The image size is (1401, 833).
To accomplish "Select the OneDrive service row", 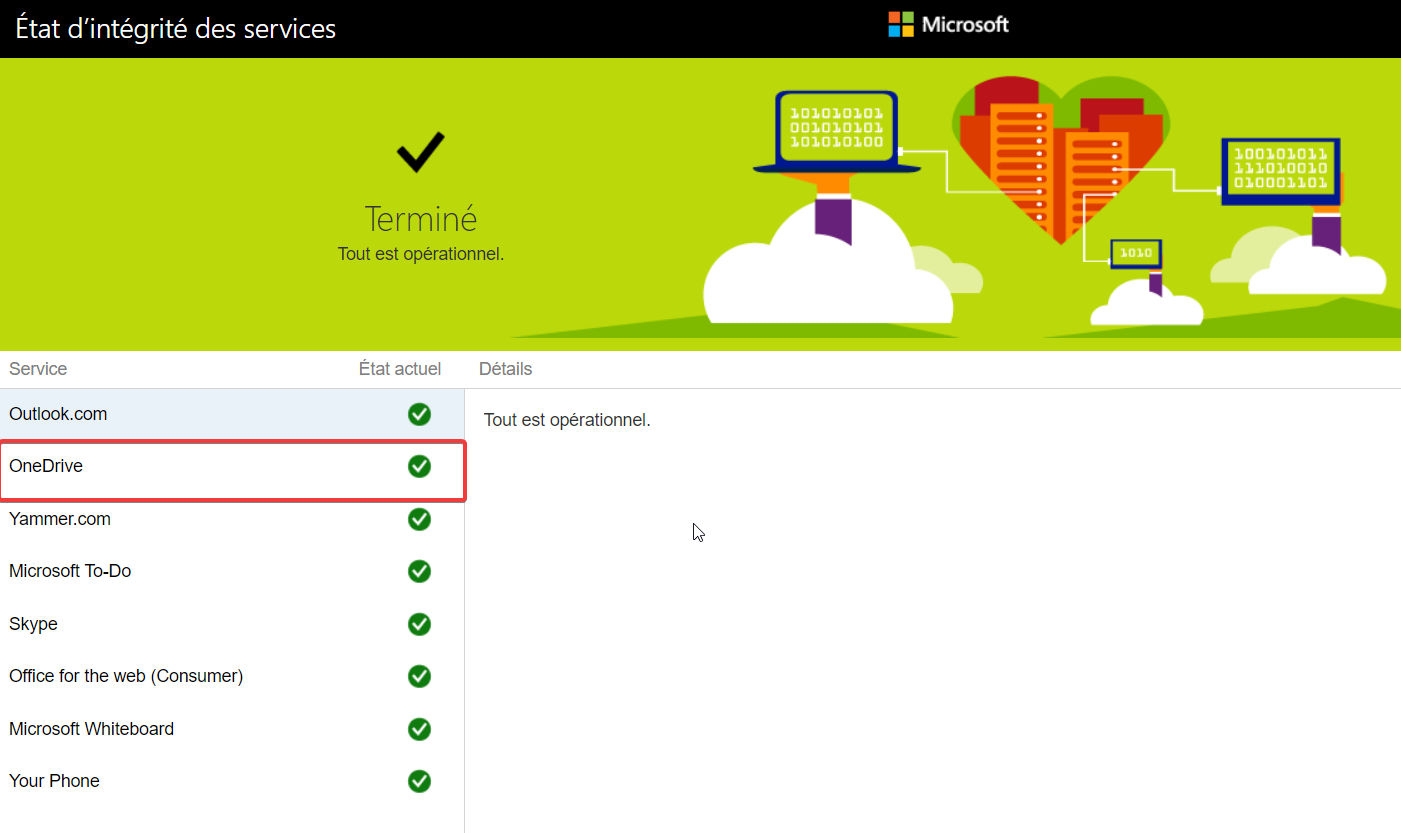I will (232, 466).
